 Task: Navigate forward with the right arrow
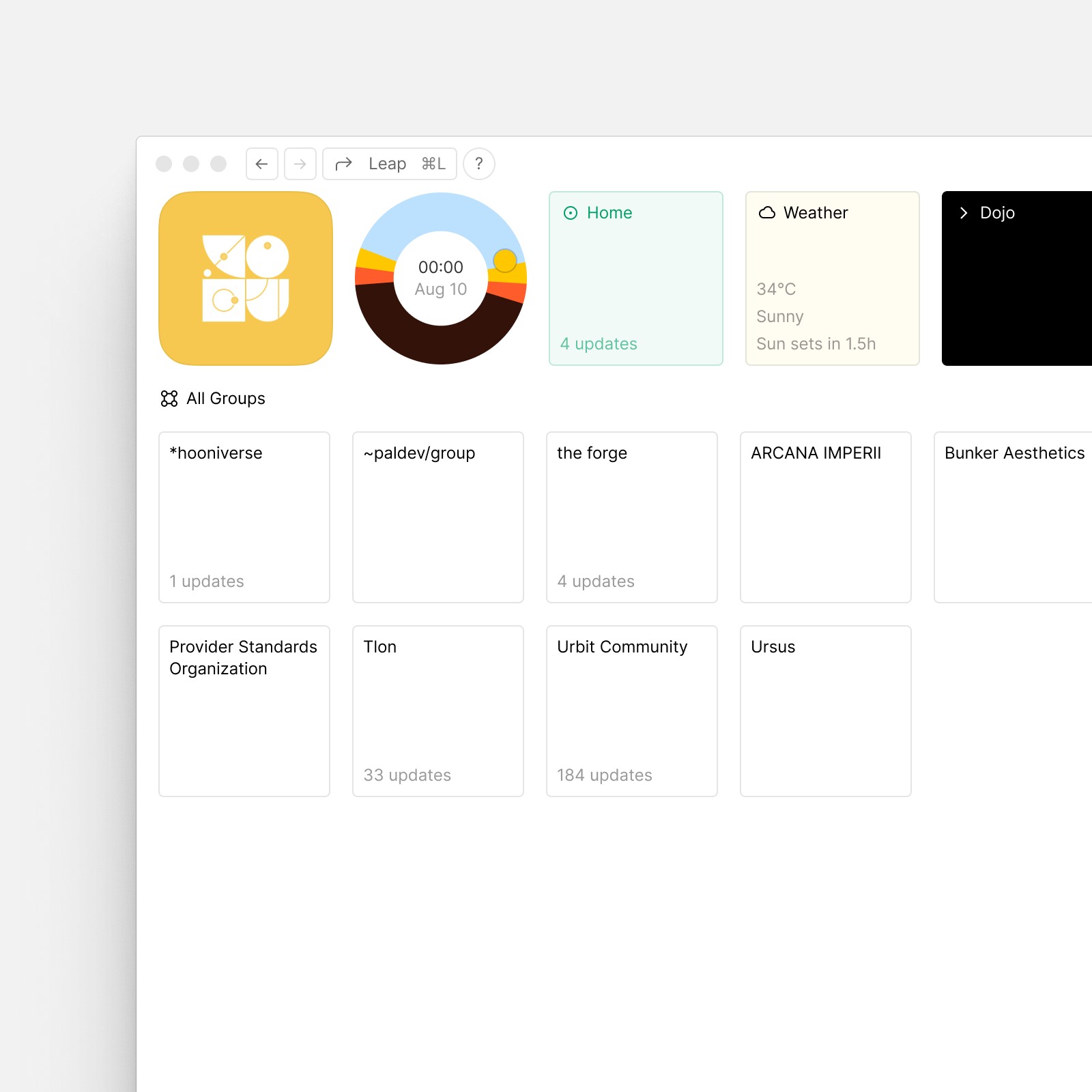point(300,164)
